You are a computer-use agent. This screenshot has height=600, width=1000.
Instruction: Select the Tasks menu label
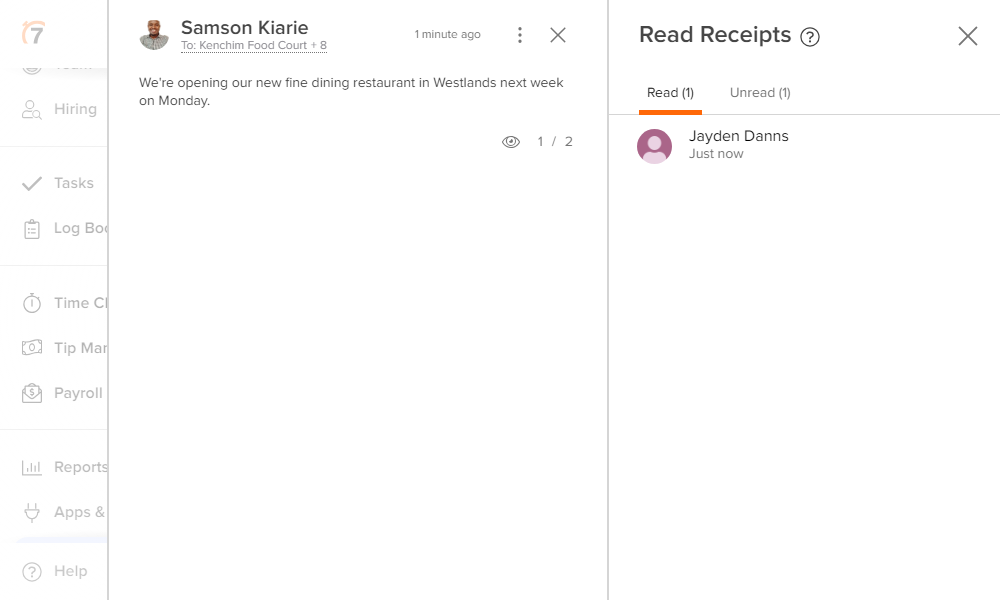coord(74,183)
